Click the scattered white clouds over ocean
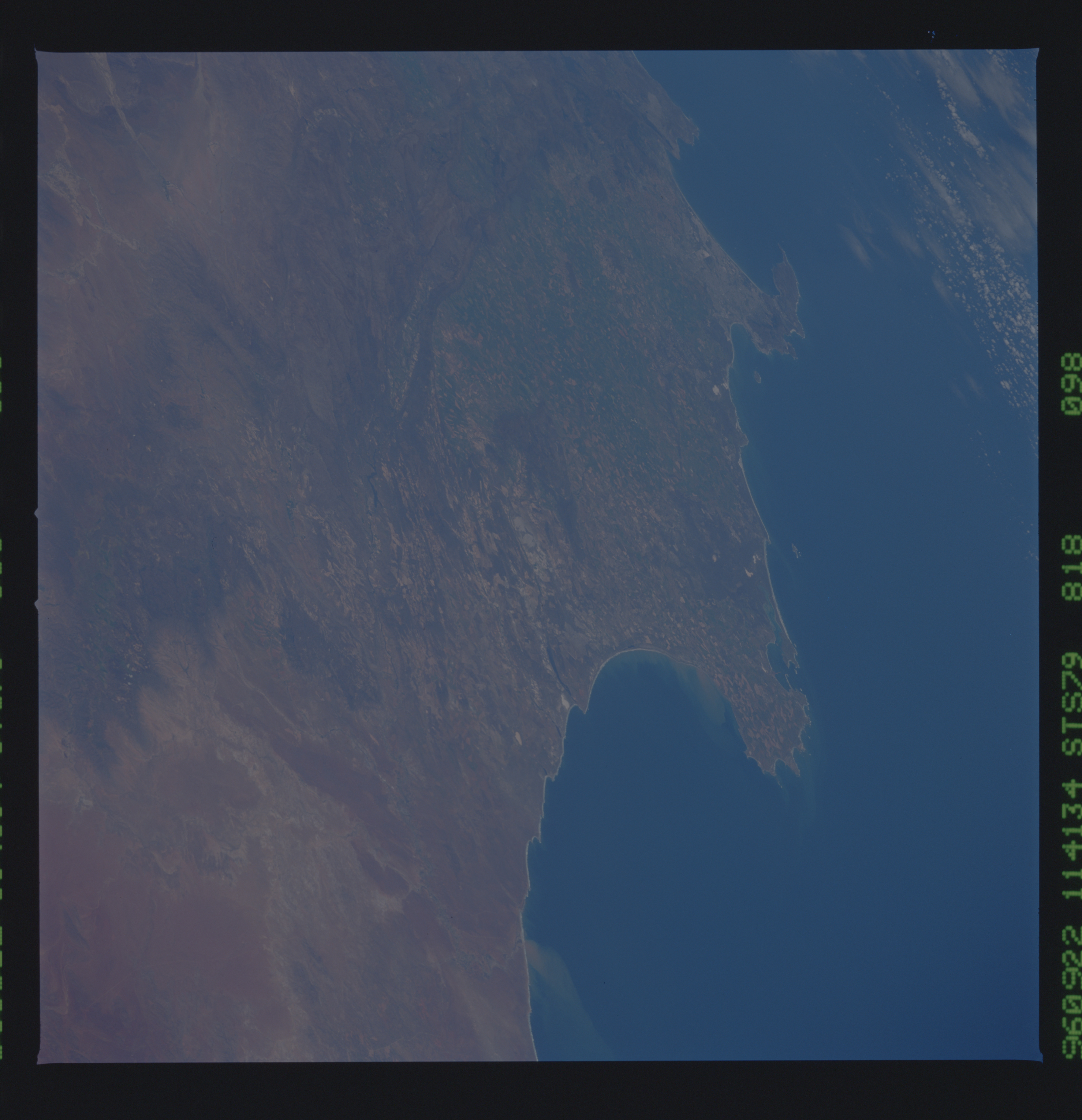The width and height of the screenshot is (1082, 1120). point(994,274)
